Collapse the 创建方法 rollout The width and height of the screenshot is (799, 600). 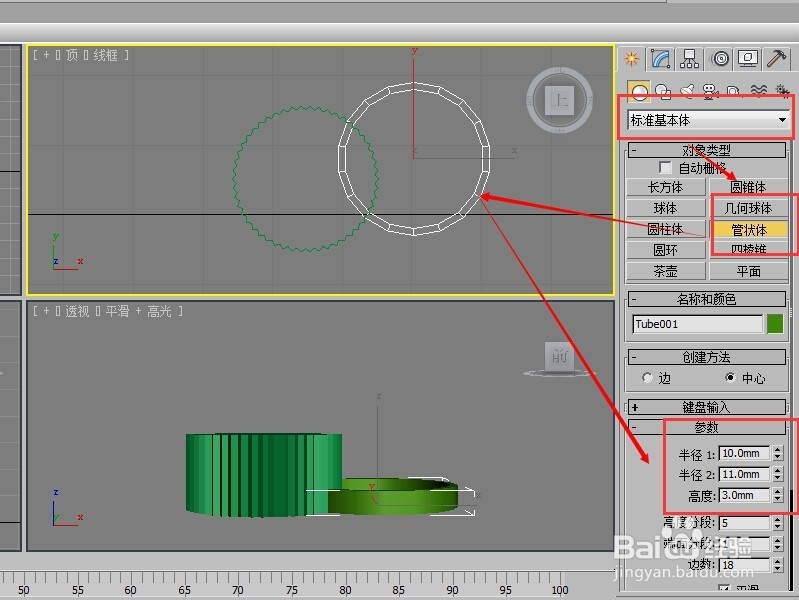click(707, 357)
